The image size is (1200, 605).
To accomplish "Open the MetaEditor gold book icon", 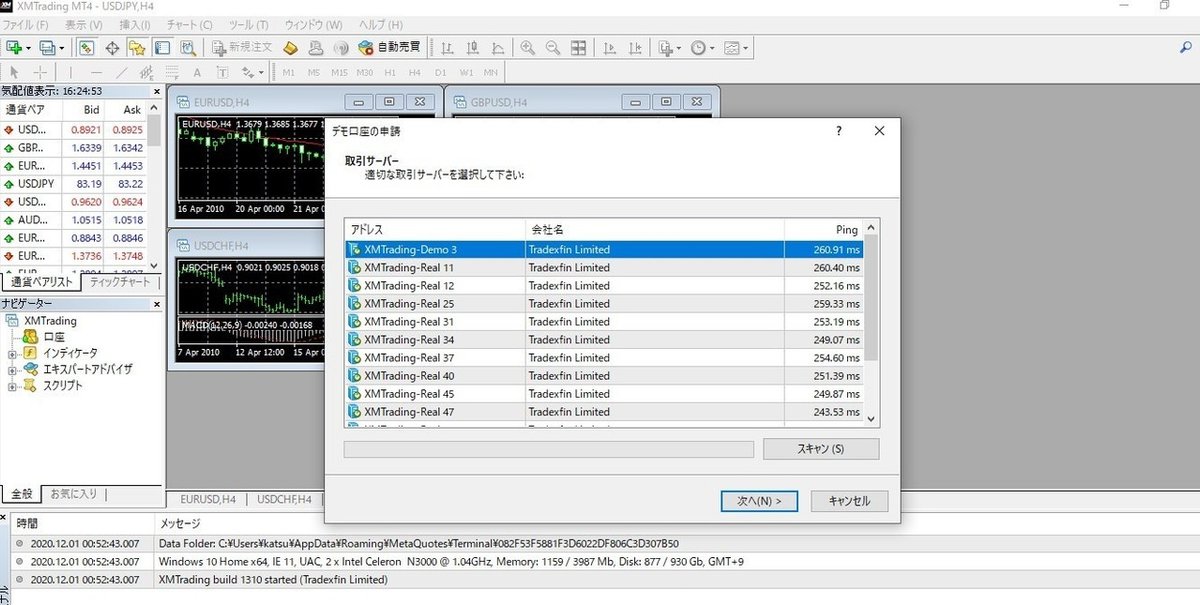I will click(291, 47).
